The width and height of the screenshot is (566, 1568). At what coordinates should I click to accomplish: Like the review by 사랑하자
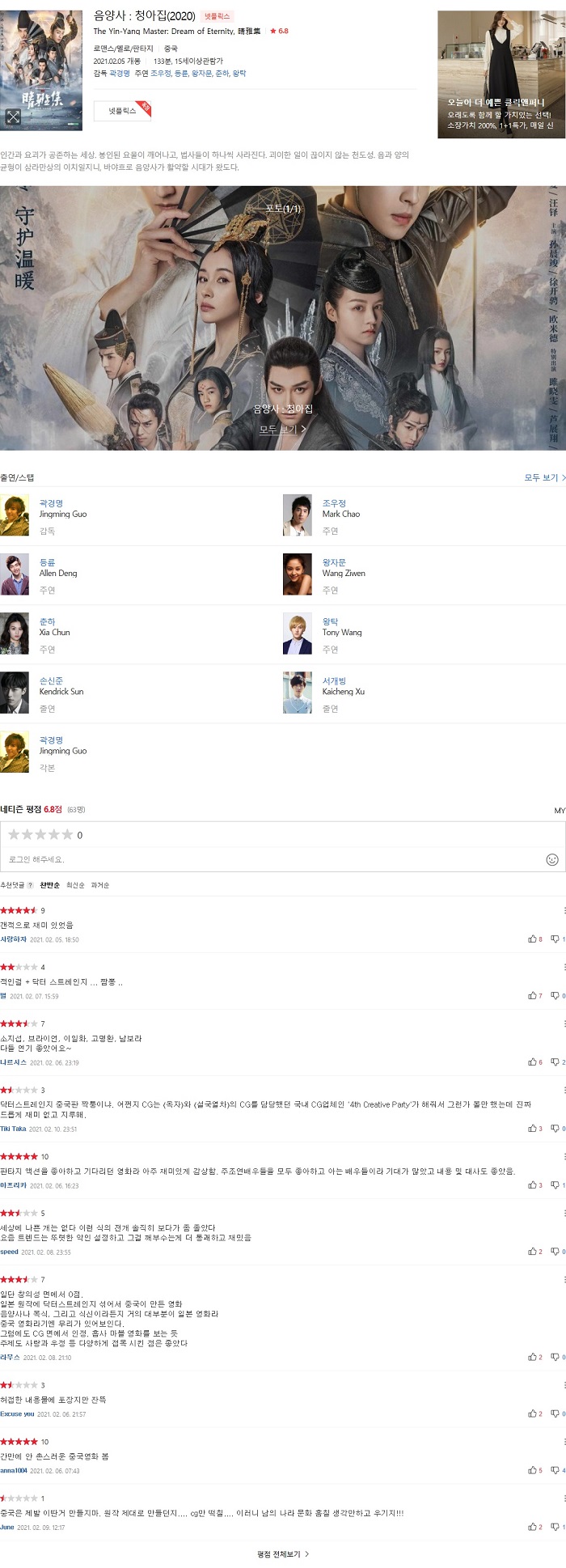535,939
